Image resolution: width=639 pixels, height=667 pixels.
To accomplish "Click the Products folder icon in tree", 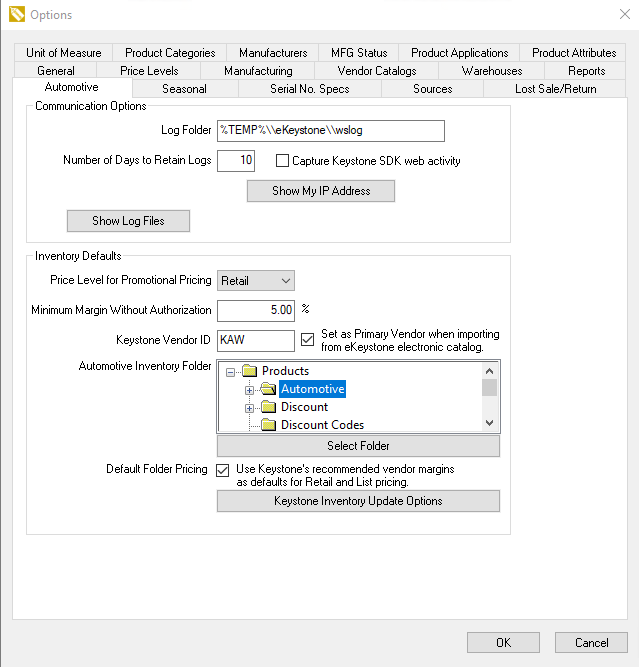I will [x=250, y=371].
